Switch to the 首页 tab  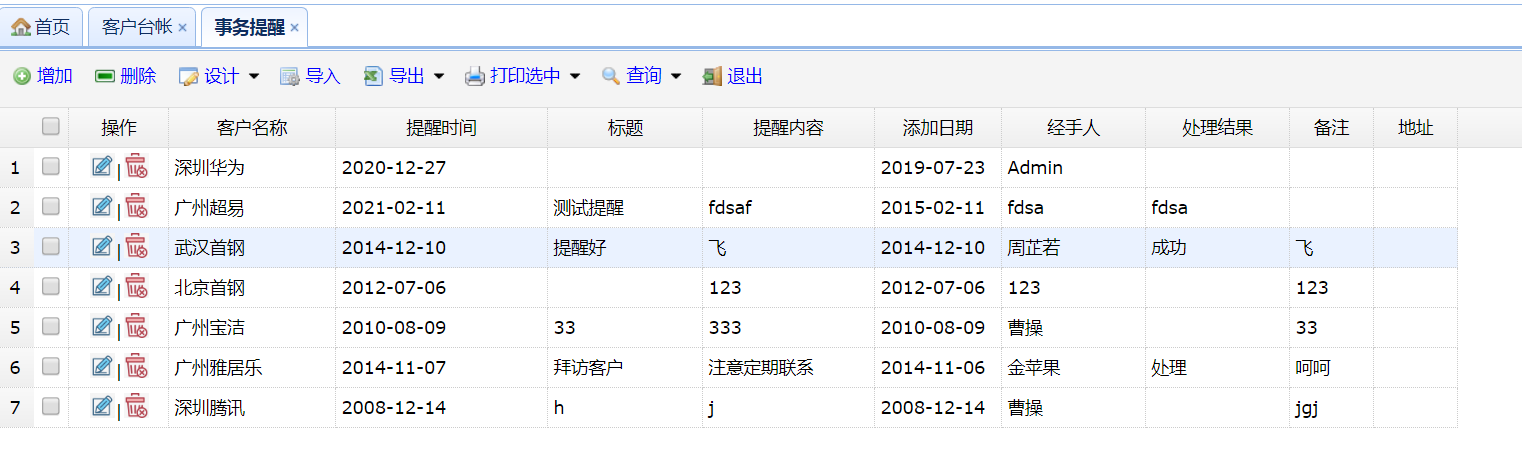(42, 27)
